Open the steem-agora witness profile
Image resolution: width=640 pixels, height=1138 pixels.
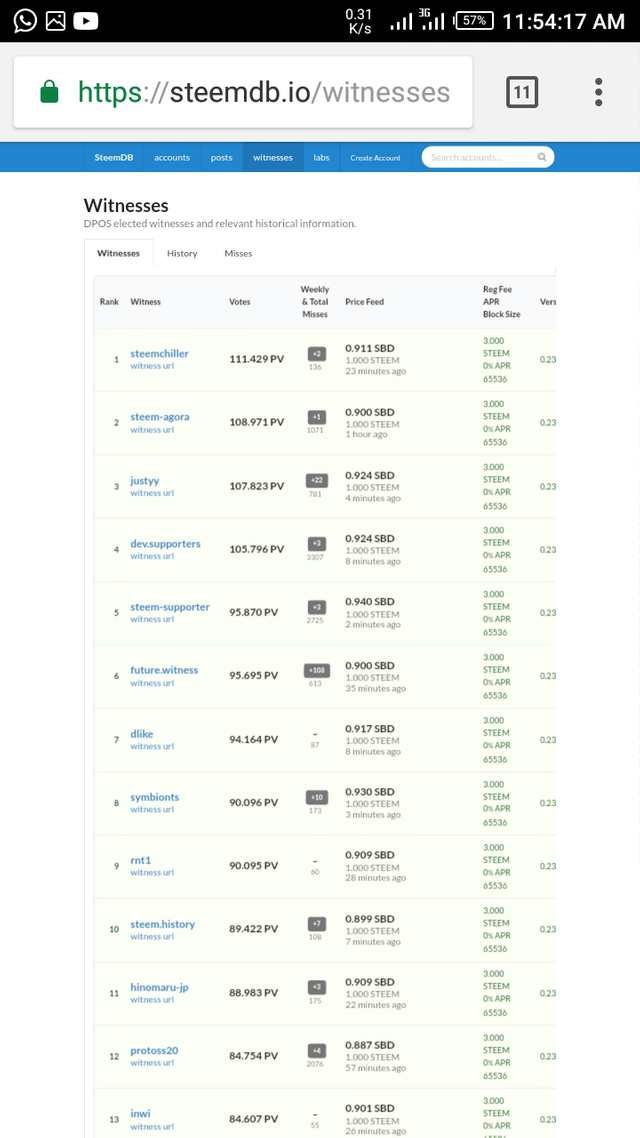160,417
